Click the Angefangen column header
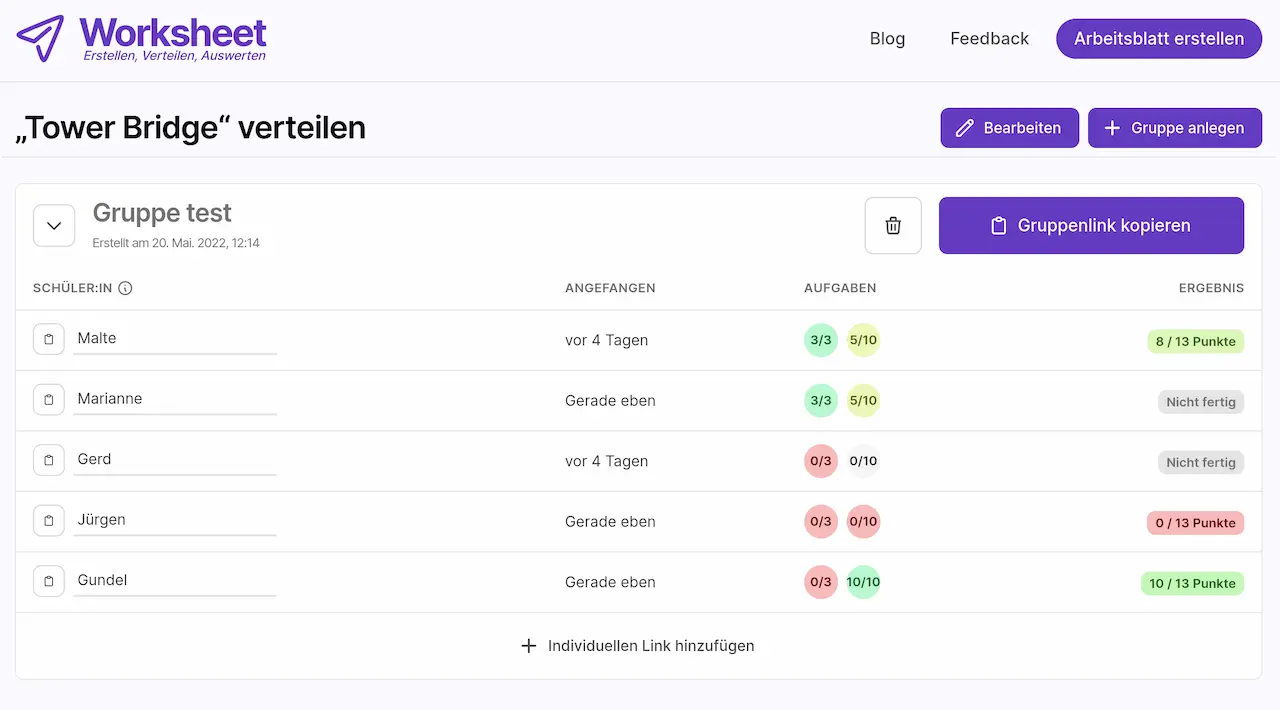Screen dimensions: 1280x710 pos(610,288)
